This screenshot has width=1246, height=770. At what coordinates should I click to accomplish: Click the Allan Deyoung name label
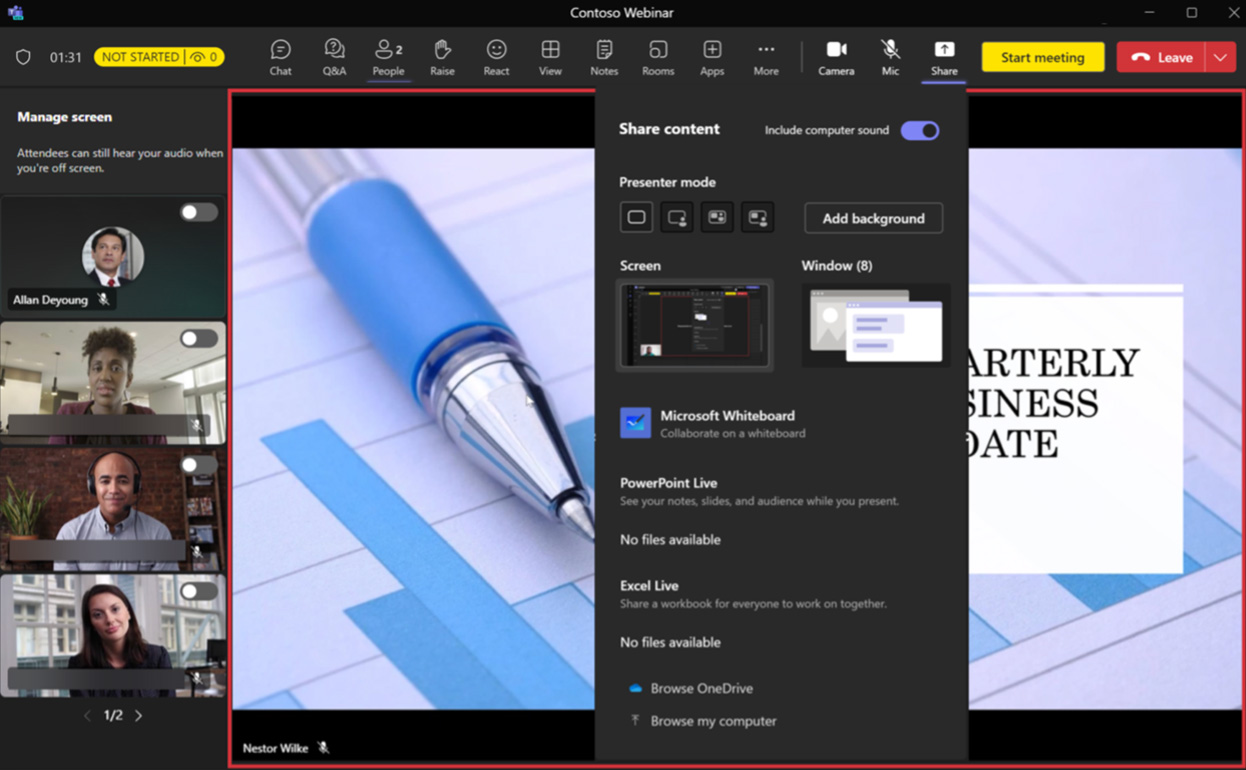coord(50,300)
